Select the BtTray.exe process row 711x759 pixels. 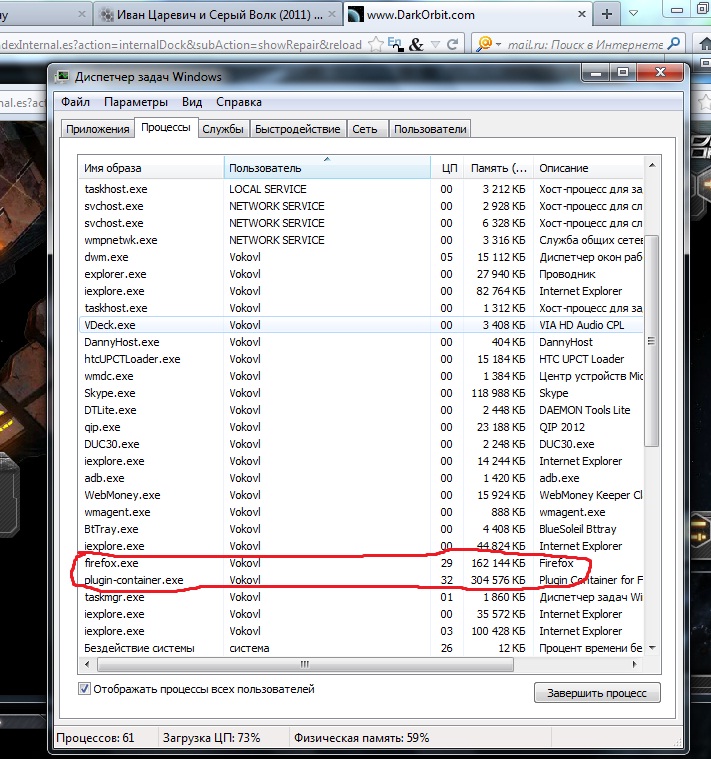[361, 529]
